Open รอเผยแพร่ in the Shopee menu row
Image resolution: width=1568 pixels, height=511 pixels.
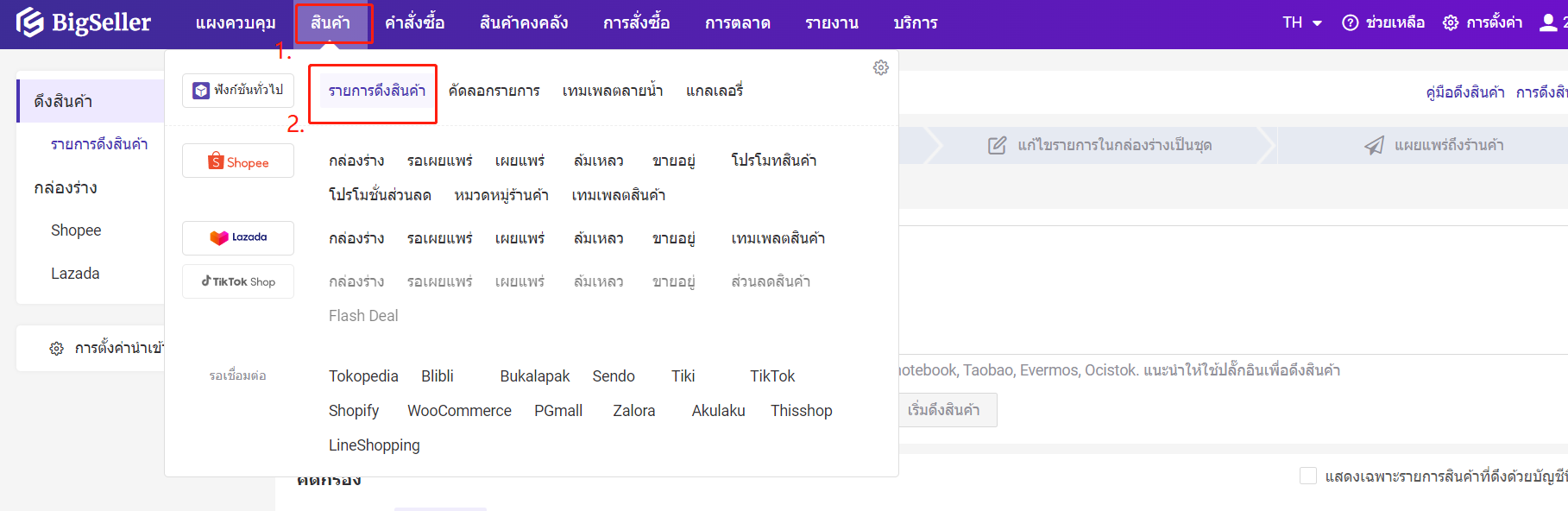pyautogui.click(x=440, y=161)
